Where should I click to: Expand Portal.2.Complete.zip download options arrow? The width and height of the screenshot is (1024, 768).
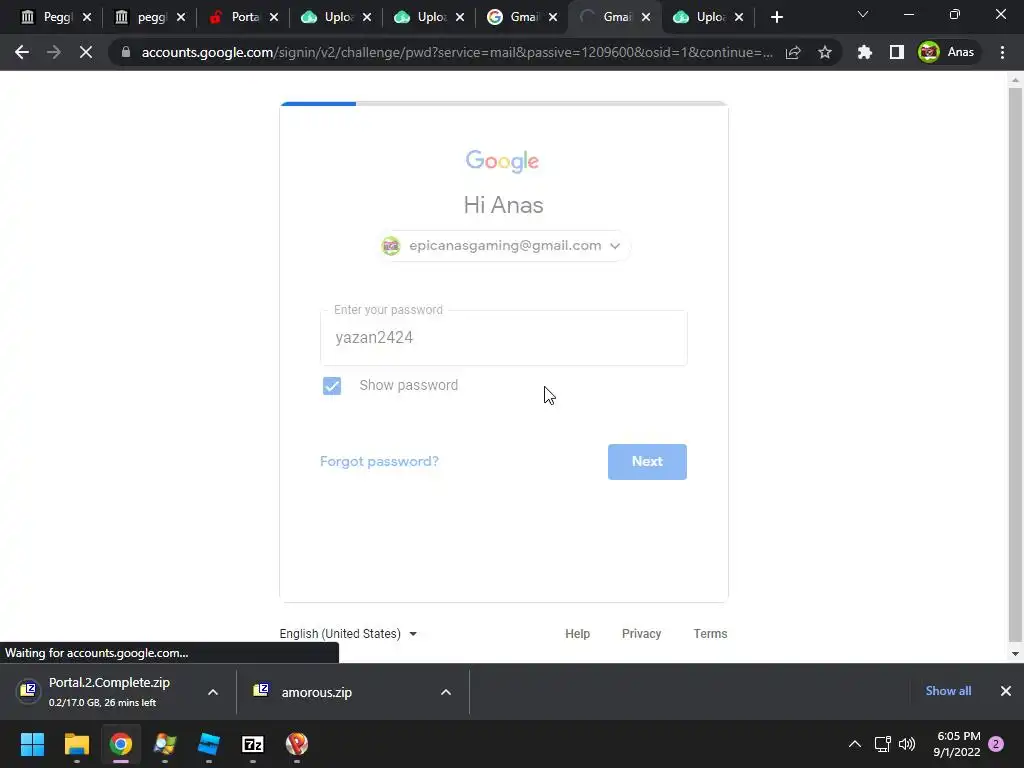(x=213, y=692)
